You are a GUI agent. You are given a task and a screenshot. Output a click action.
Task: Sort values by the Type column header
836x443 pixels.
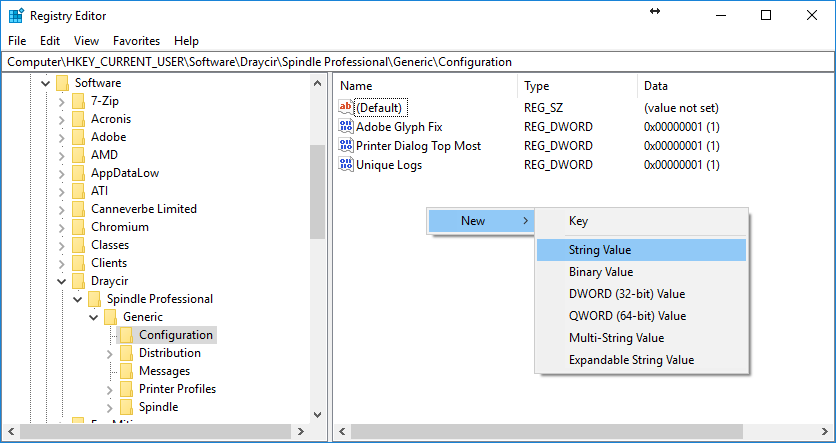point(577,86)
